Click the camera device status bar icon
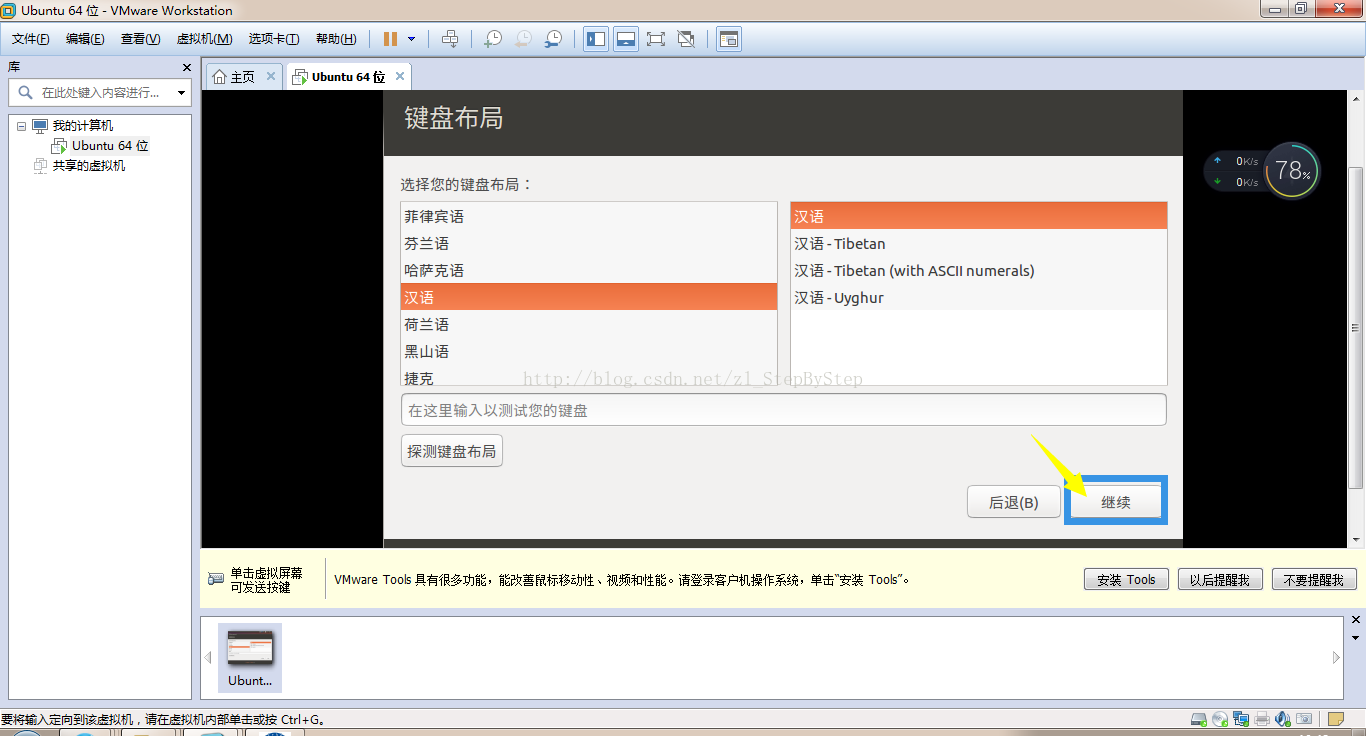 click(1304, 719)
